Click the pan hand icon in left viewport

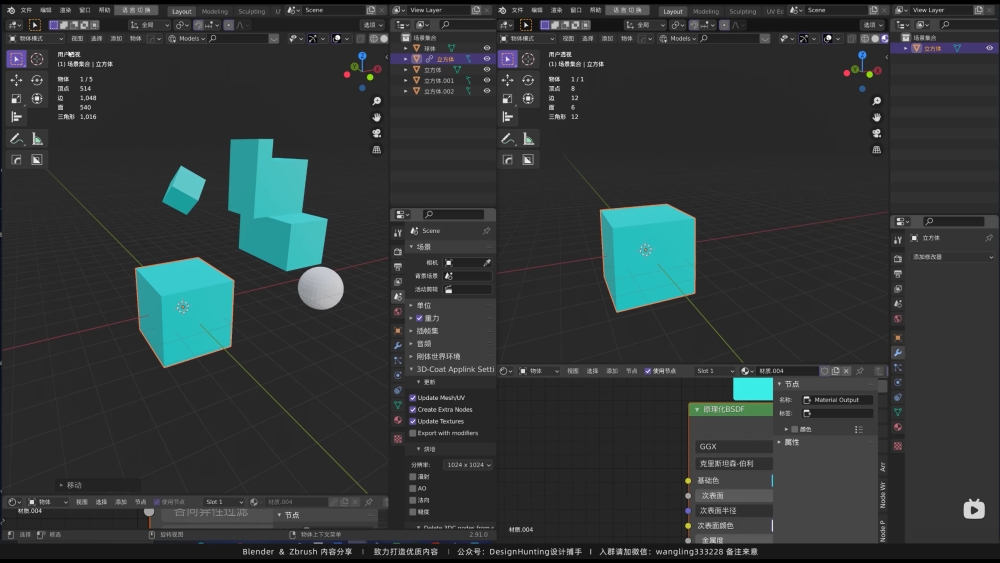point(377,117)
